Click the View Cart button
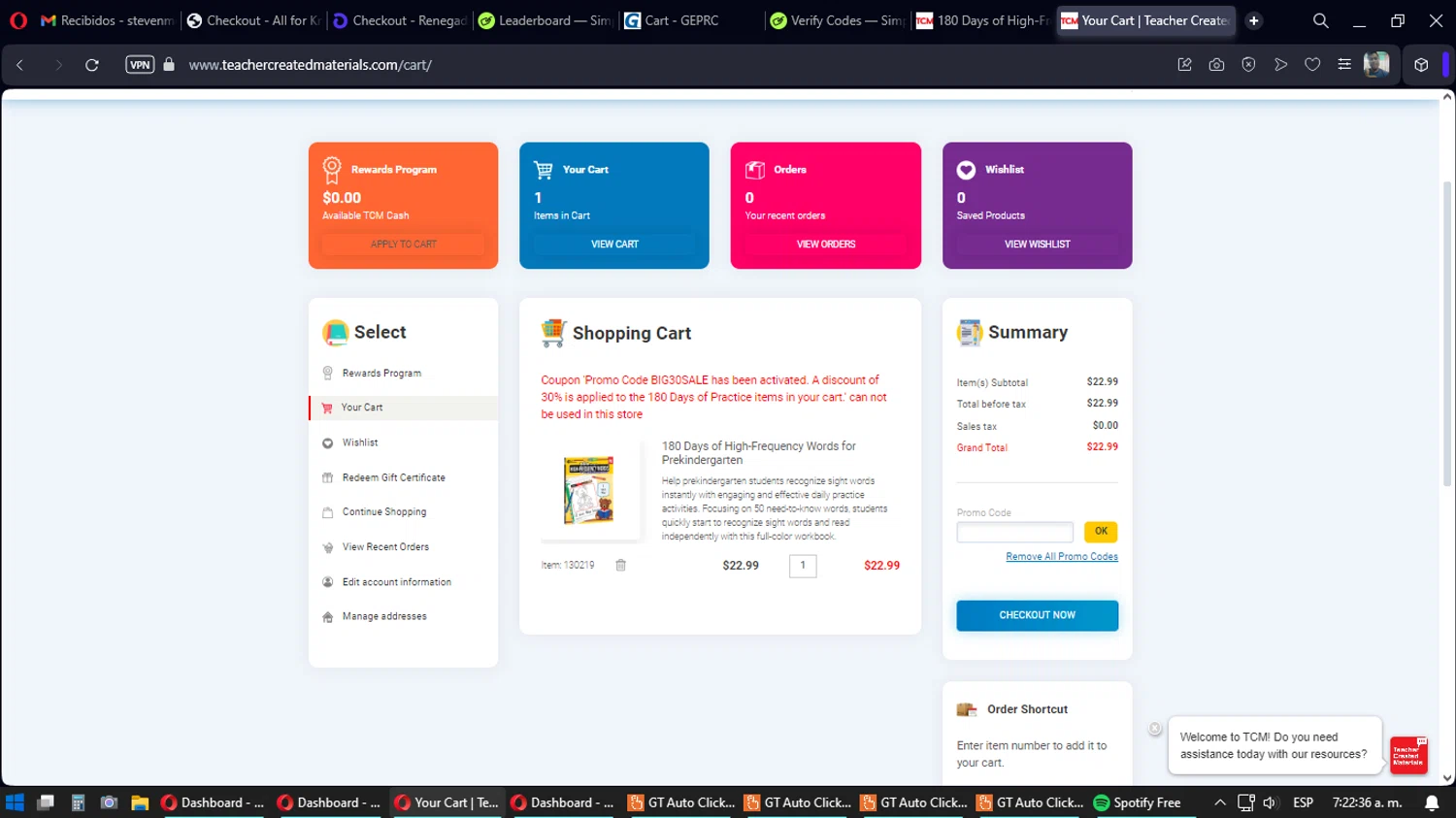The height and width of the screenshot is (818, 1456). click(x=614, y=245)
